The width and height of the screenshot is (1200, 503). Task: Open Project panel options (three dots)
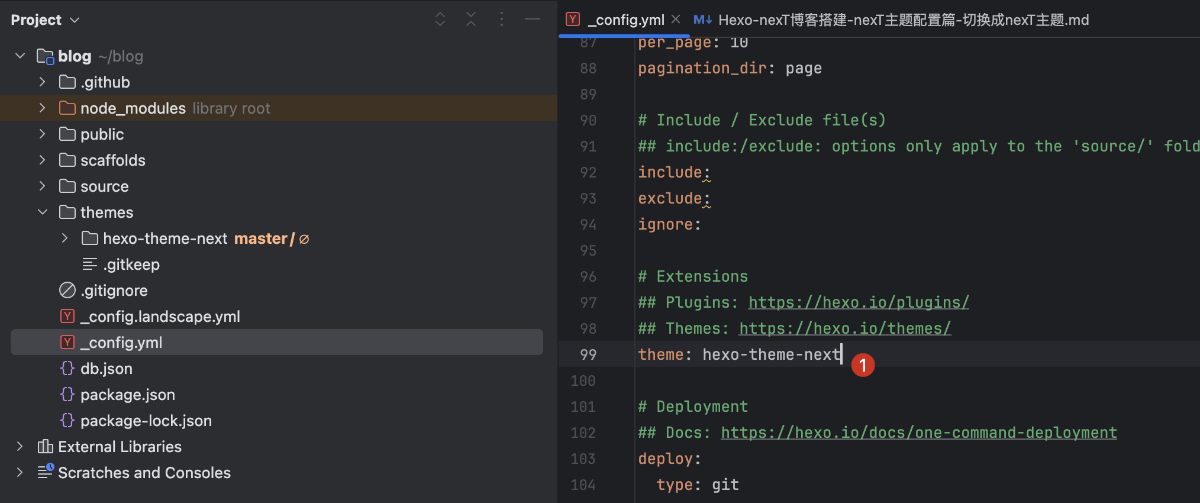[502, 20]
